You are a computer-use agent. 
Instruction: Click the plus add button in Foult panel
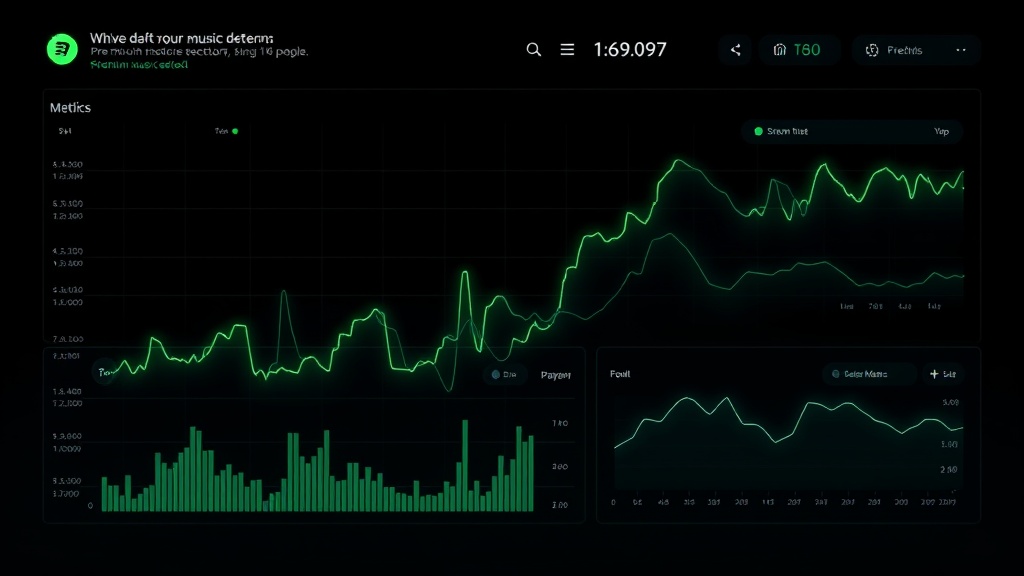[942, 374]
